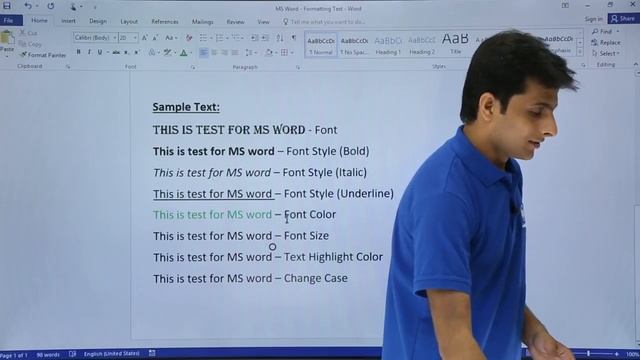Redo using the repeat arrow icon
This screenshot has width=640, height=360.
tap(51, 6)
